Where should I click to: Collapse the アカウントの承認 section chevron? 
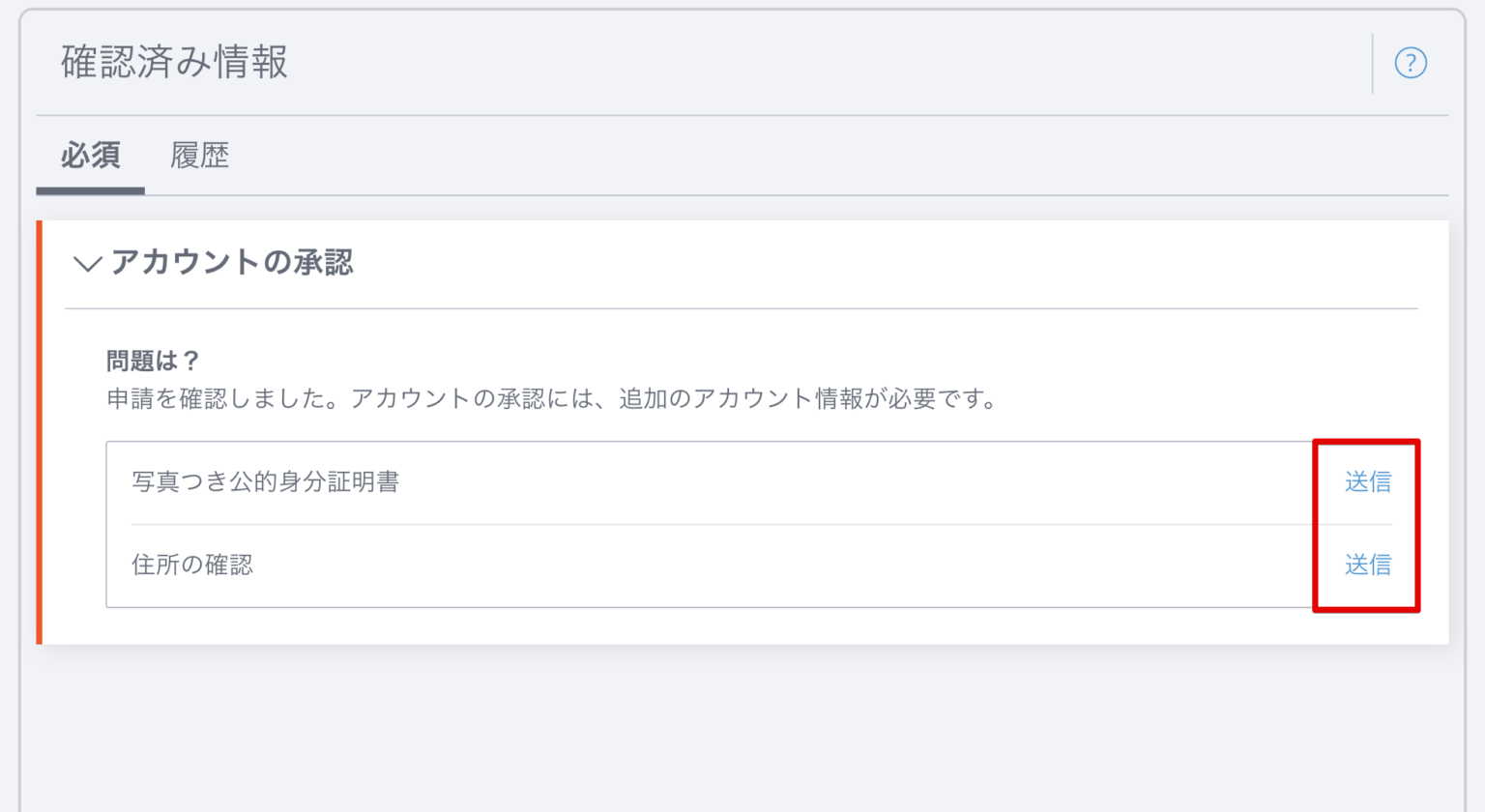point(87,264)
